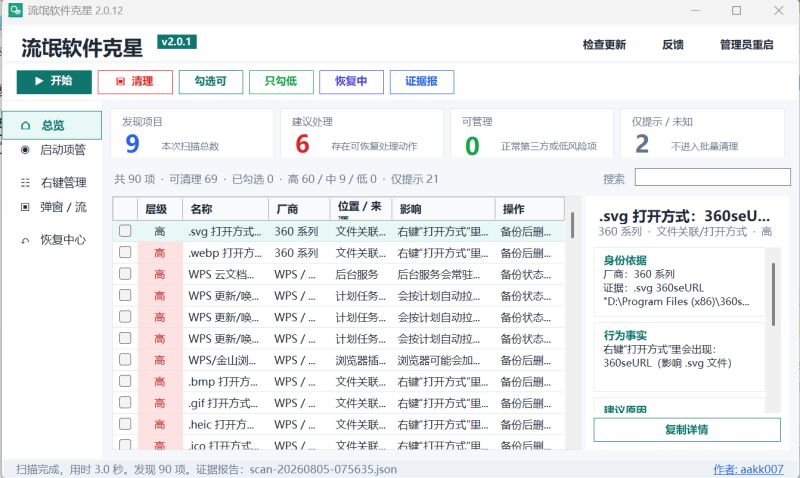Viewport: 800px width, 478px height.
Task: Click the 恢复中 button
Action: [351, 82]
